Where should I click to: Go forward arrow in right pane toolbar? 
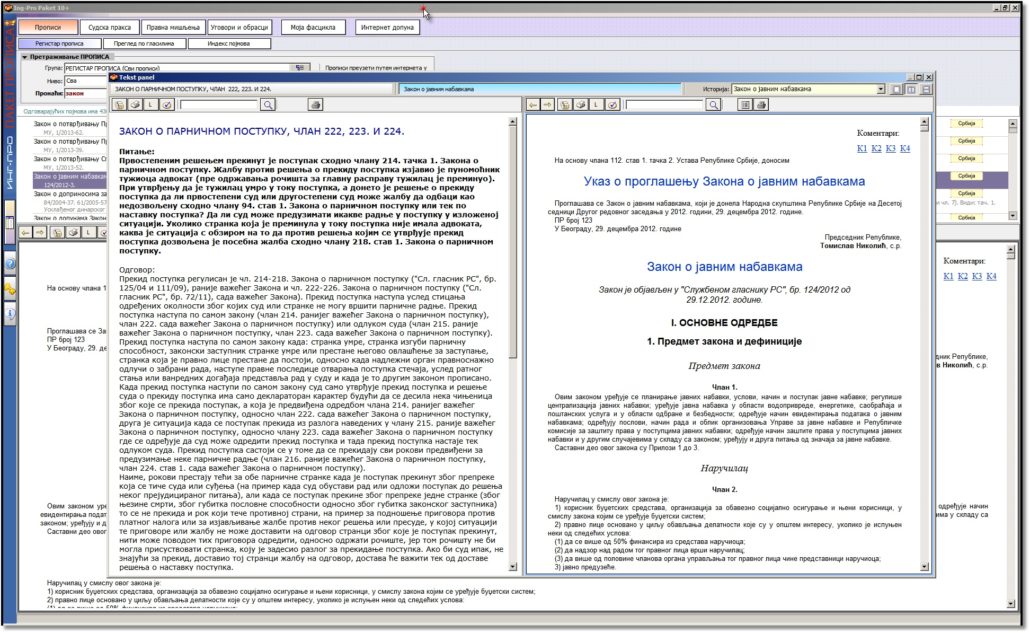548,105
